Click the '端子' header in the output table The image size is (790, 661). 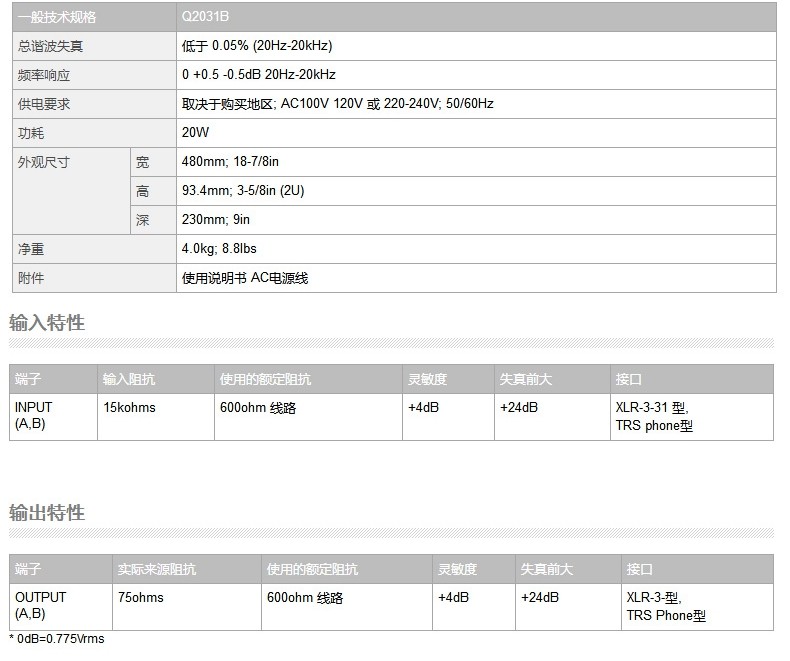[61, 569]
